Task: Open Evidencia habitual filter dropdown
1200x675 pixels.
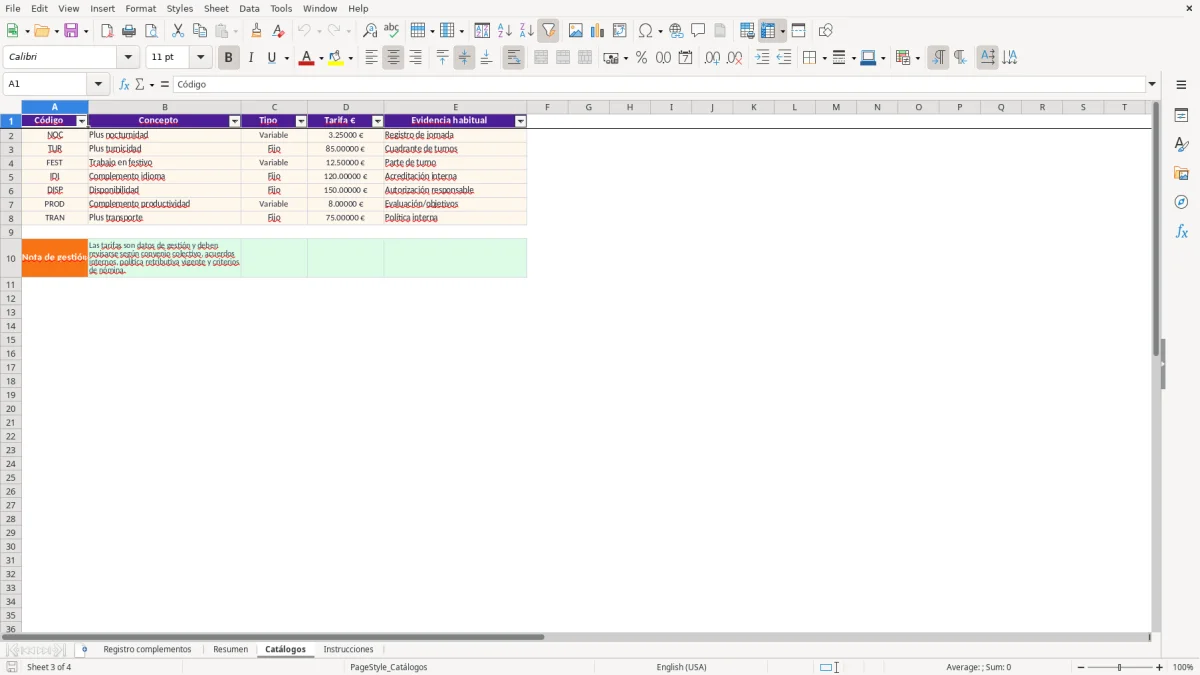Action: [x=521, y=121]
